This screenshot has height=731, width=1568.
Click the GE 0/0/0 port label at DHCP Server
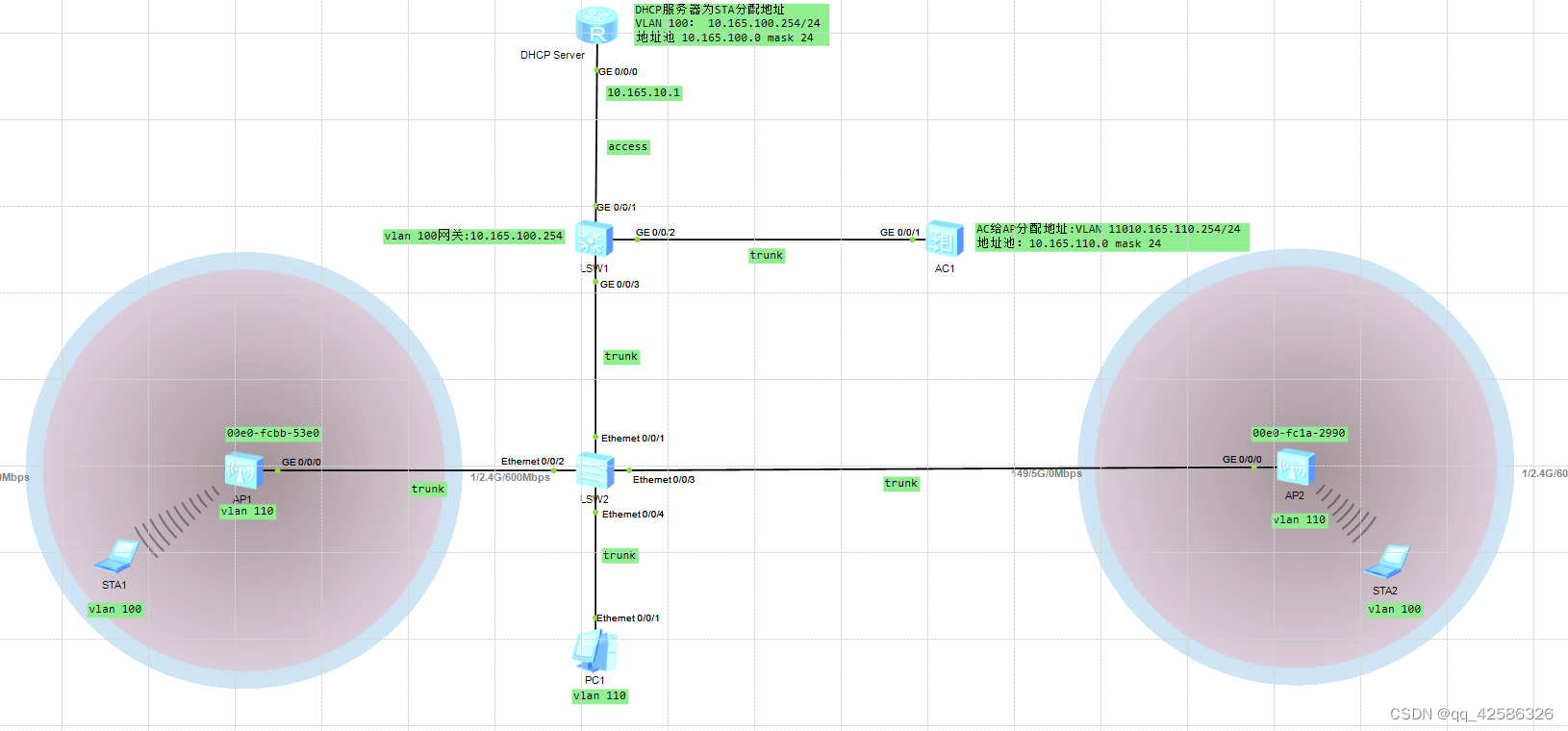click(x=618, y=72)
